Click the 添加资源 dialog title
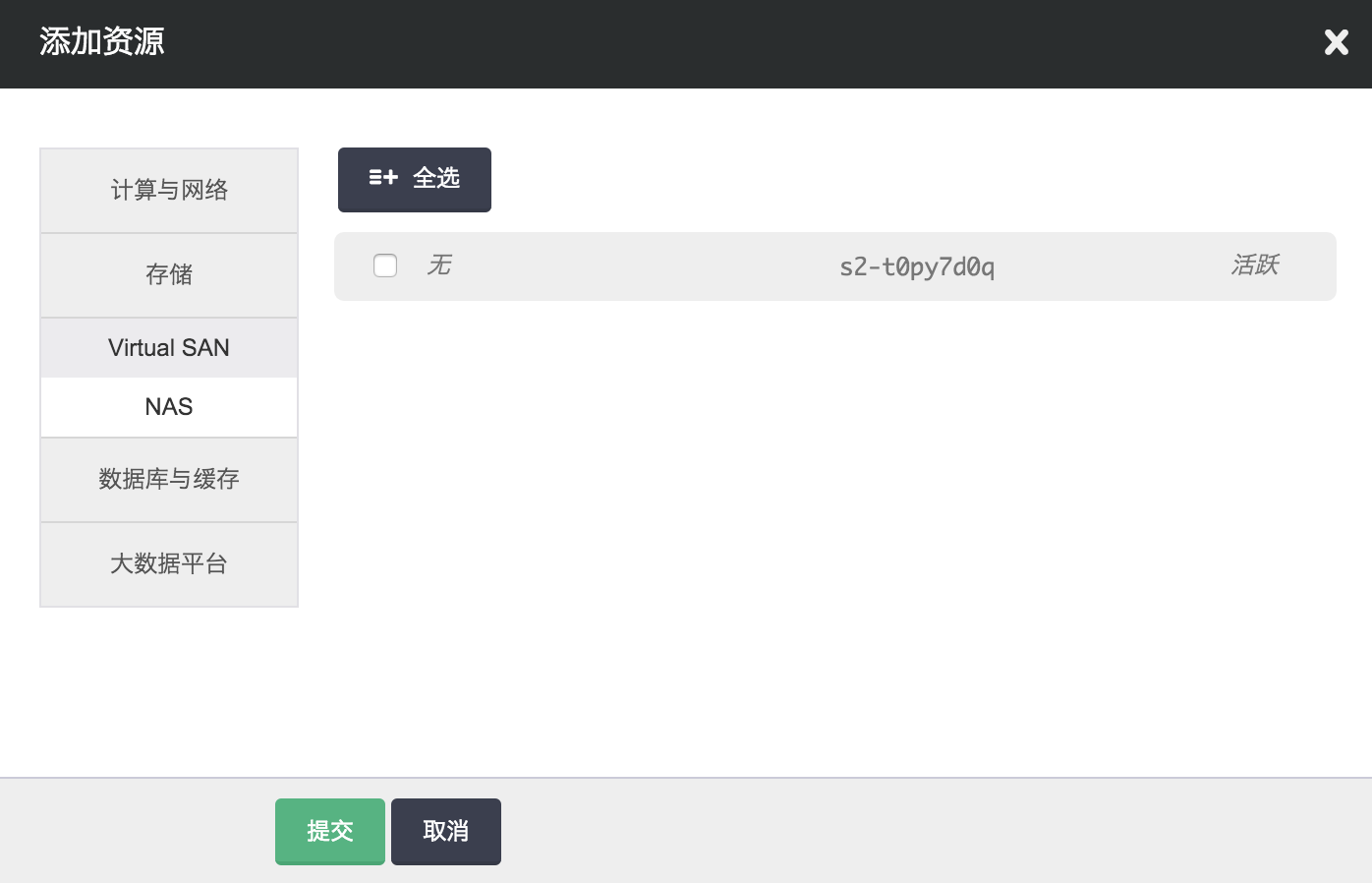The height and width of the screenshot is (883, 1372). coord(102,42)
